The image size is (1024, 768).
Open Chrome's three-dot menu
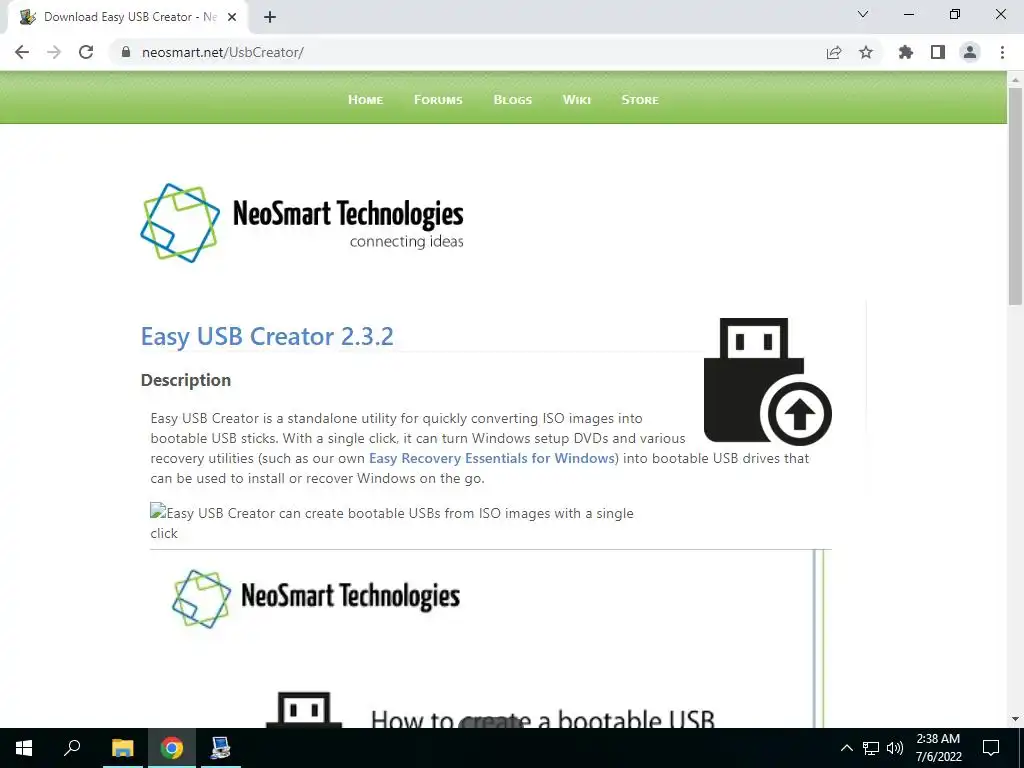[x=1002, y=52]
